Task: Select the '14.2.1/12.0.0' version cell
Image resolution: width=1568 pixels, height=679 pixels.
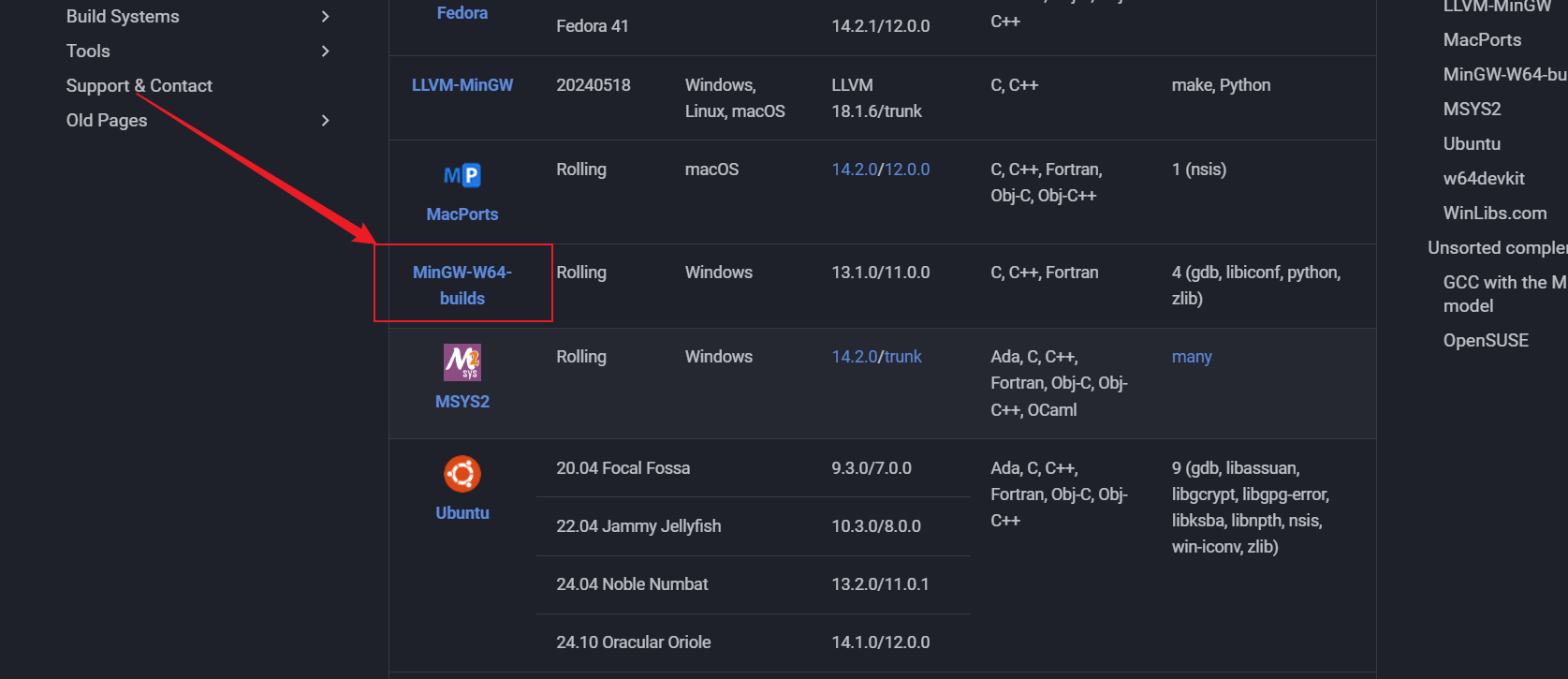Action: click(880, 26)
